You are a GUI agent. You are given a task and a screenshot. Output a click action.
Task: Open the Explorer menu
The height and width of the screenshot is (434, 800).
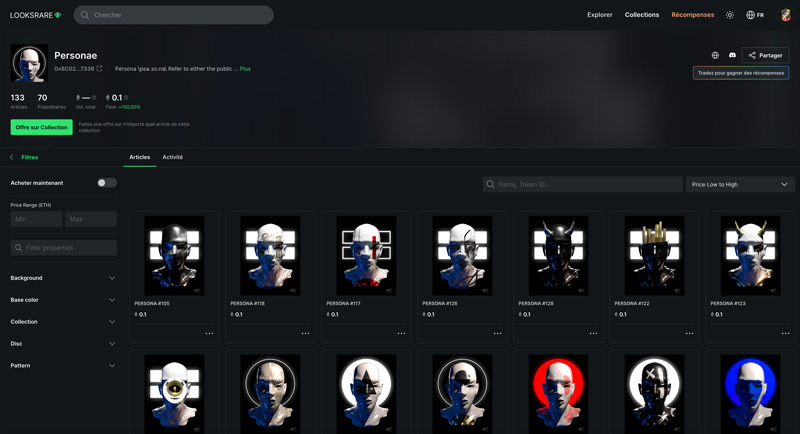[x=599, y=15]
